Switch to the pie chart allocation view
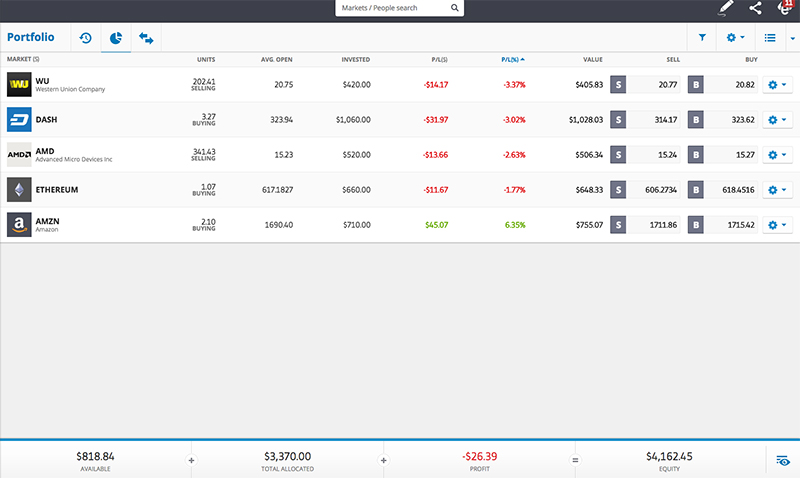Image resolution: width=800 pixels, height=478 pixels. [116, 38]
